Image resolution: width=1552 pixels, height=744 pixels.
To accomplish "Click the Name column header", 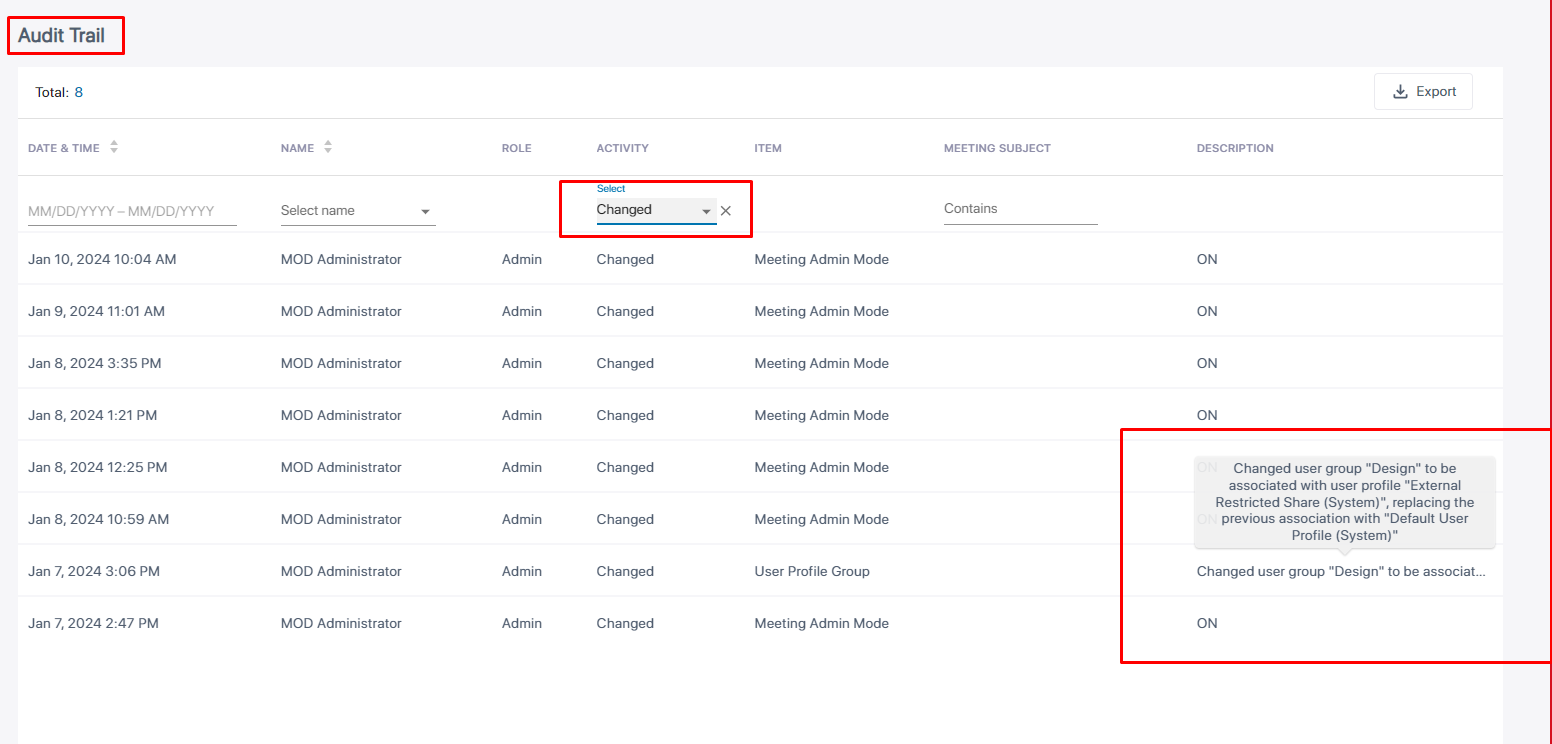I will click(297, 148).
